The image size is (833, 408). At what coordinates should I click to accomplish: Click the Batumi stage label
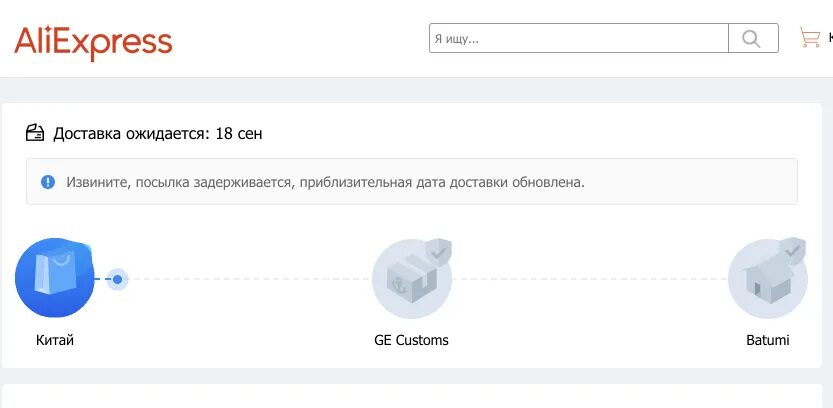(767, 340)
